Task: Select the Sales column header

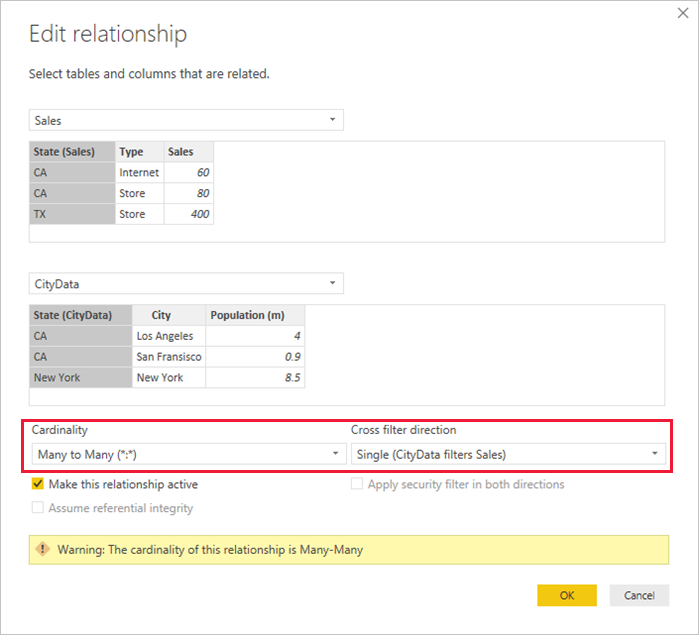Action: [x=189, y=152]
